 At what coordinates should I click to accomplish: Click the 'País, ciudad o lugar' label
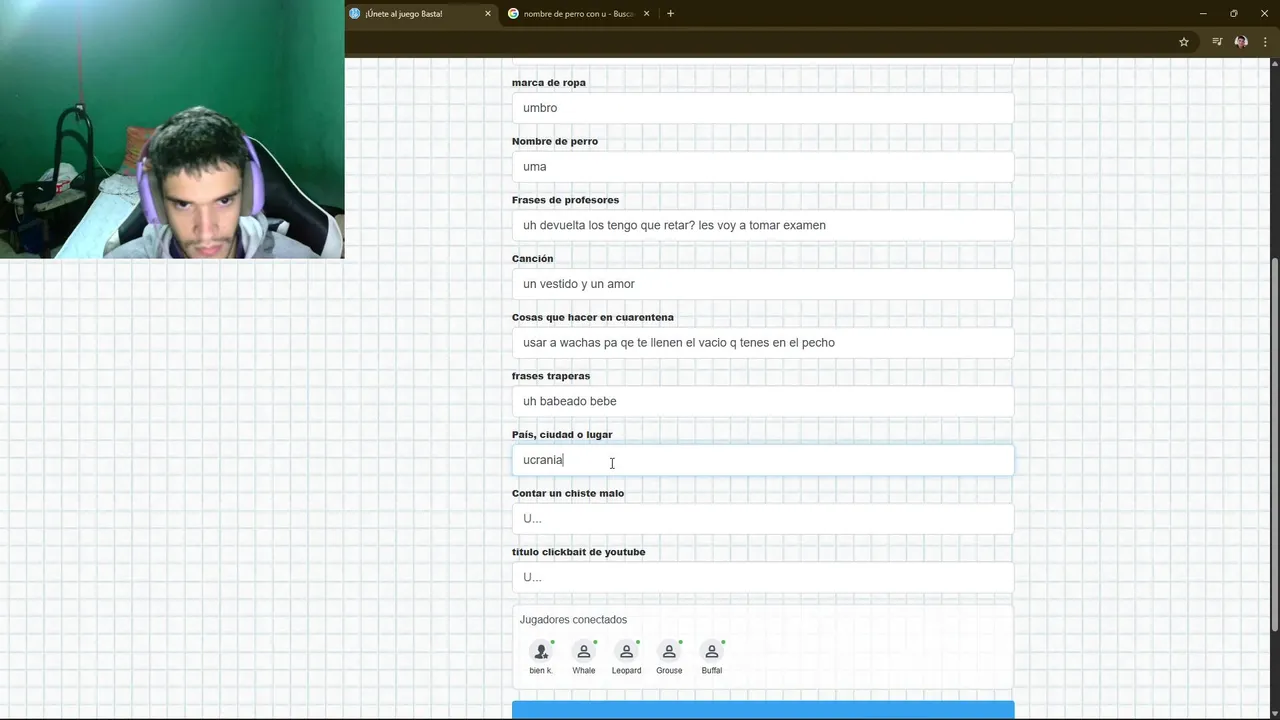tap(562, 435)
